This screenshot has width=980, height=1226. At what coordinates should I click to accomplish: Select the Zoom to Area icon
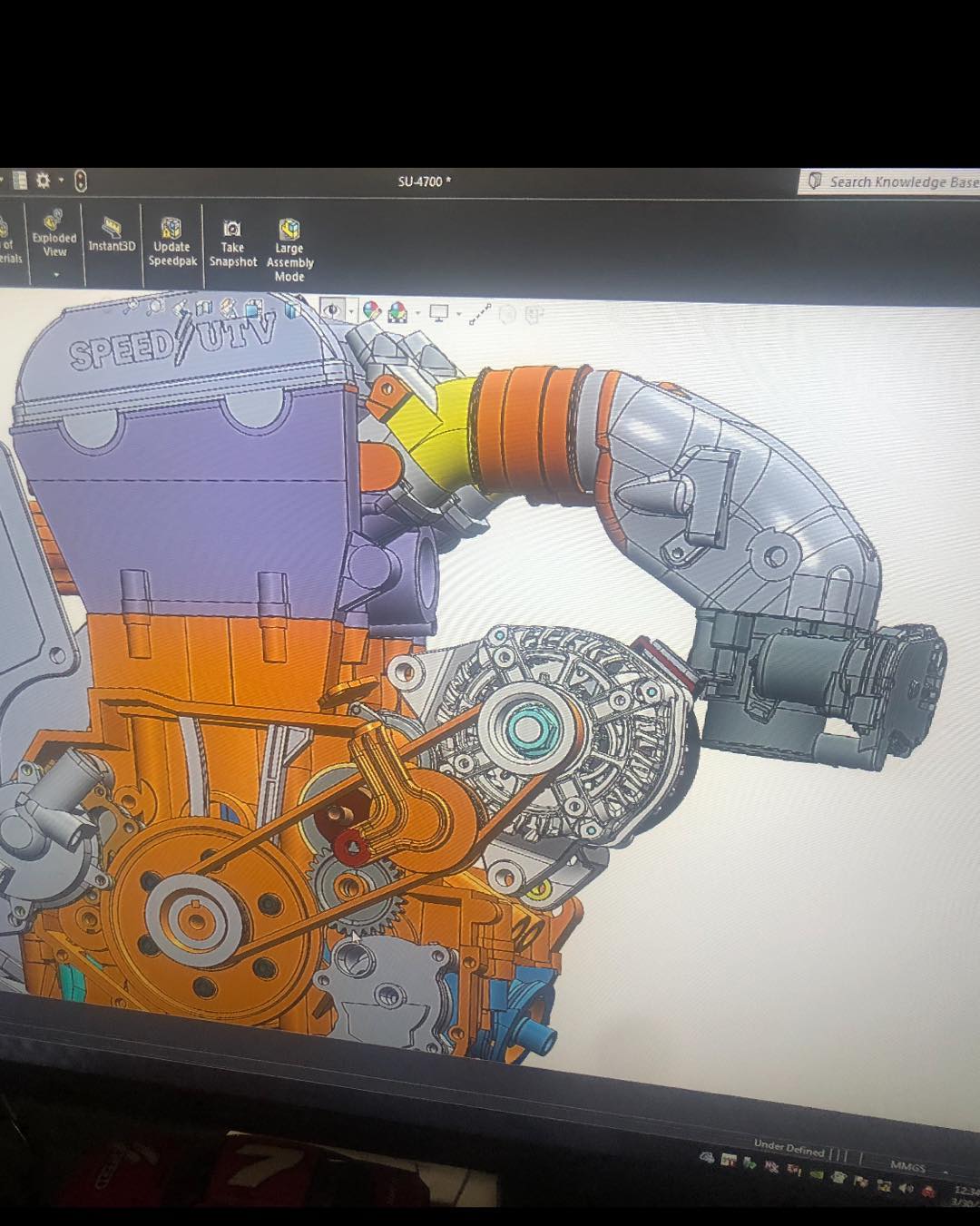[x=155, y=307]
